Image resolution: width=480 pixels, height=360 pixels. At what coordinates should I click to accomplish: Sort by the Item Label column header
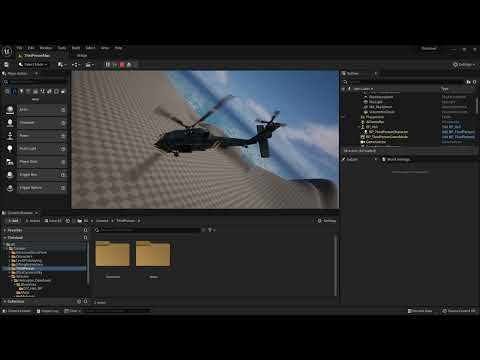tap(363, 89)
